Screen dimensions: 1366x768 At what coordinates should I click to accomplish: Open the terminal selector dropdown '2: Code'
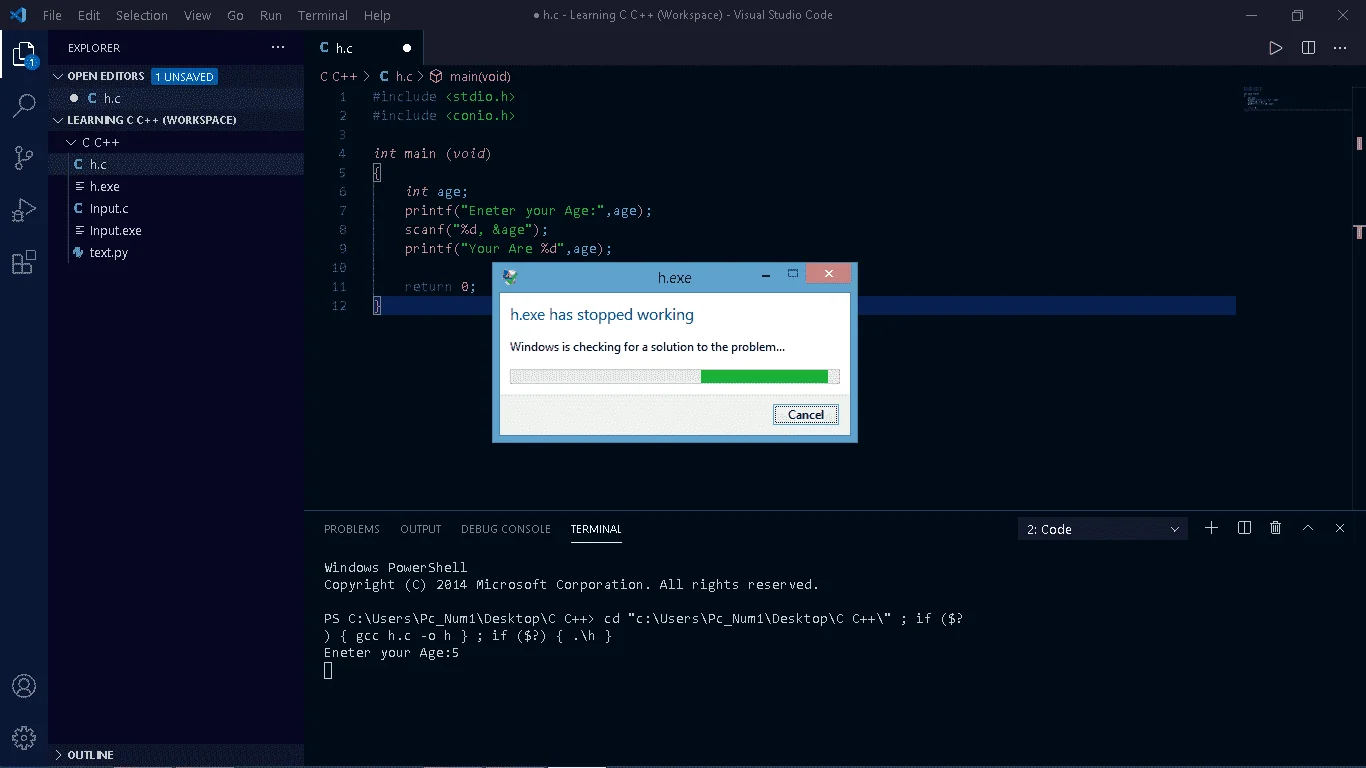click(x=1103, y=529)
